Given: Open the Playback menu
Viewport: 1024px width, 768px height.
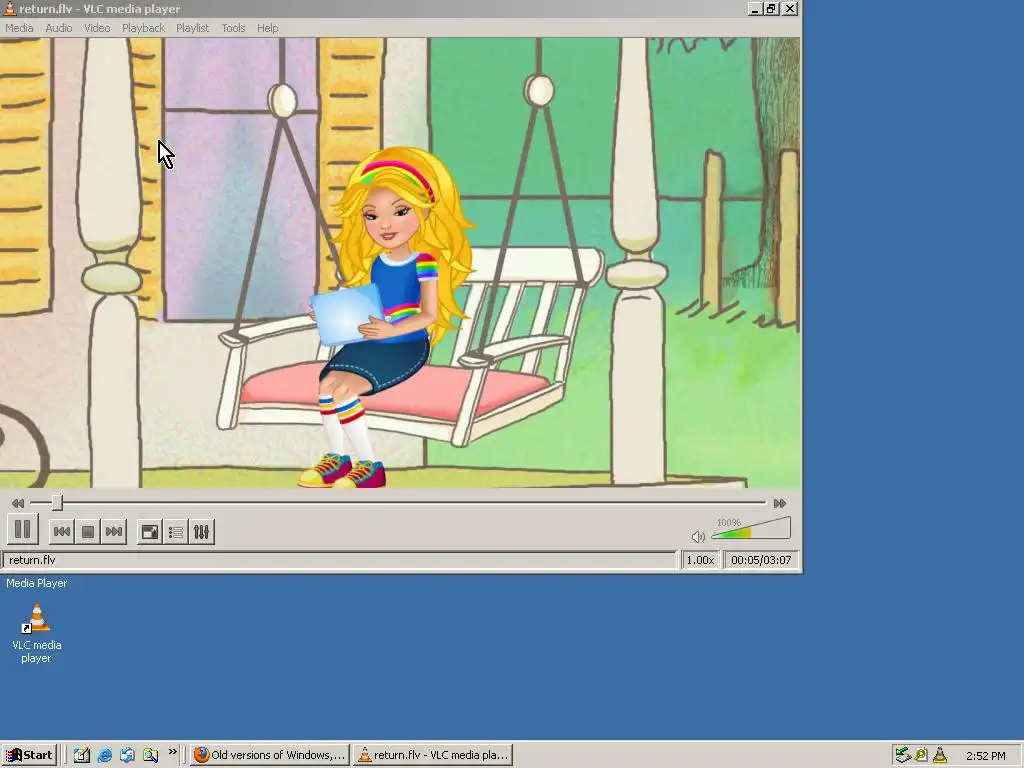Looking at the screenshot, I should [x=143, y=28].
